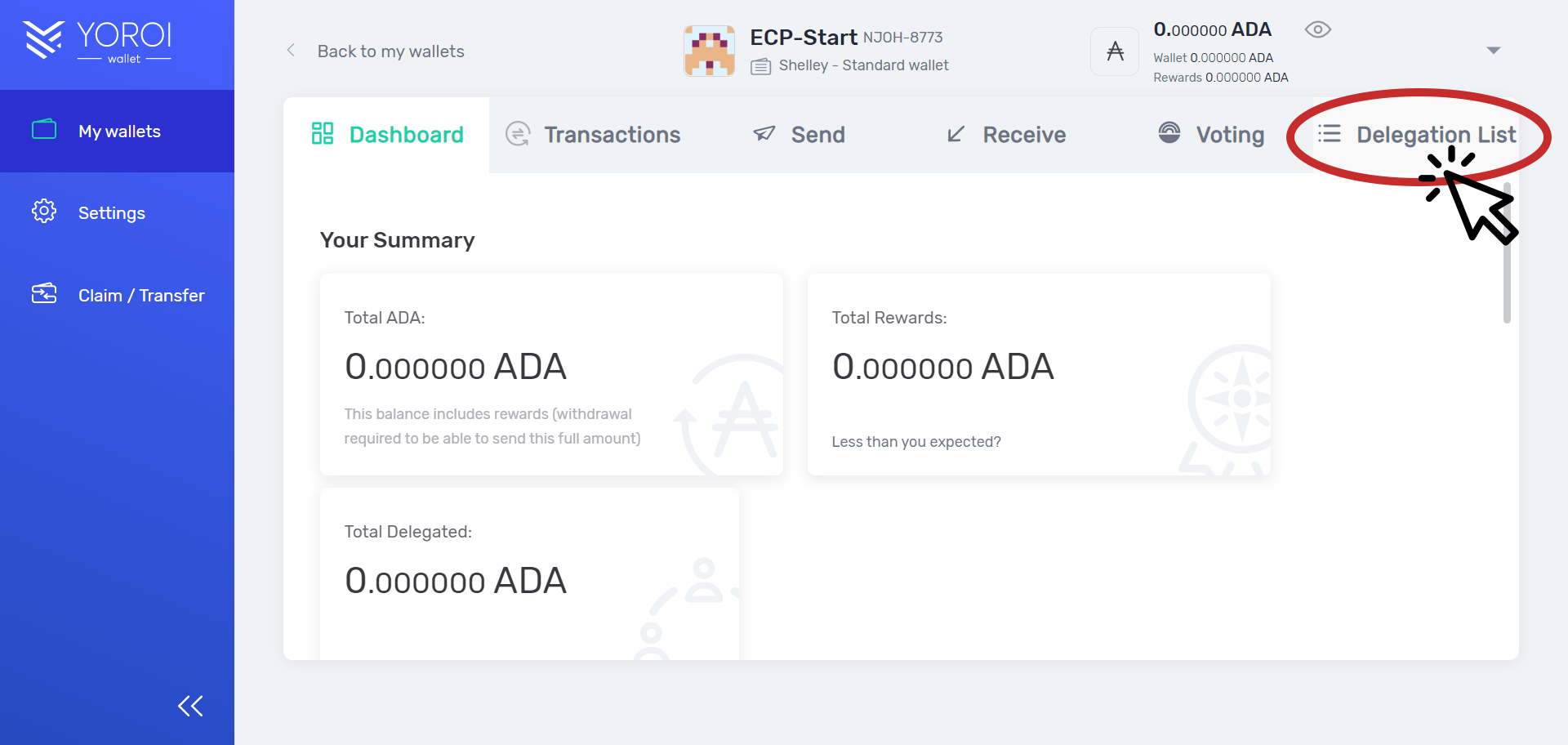
Task: Open the wallet dropdown arrow at top right
Action: click(x=1493, y=50)
